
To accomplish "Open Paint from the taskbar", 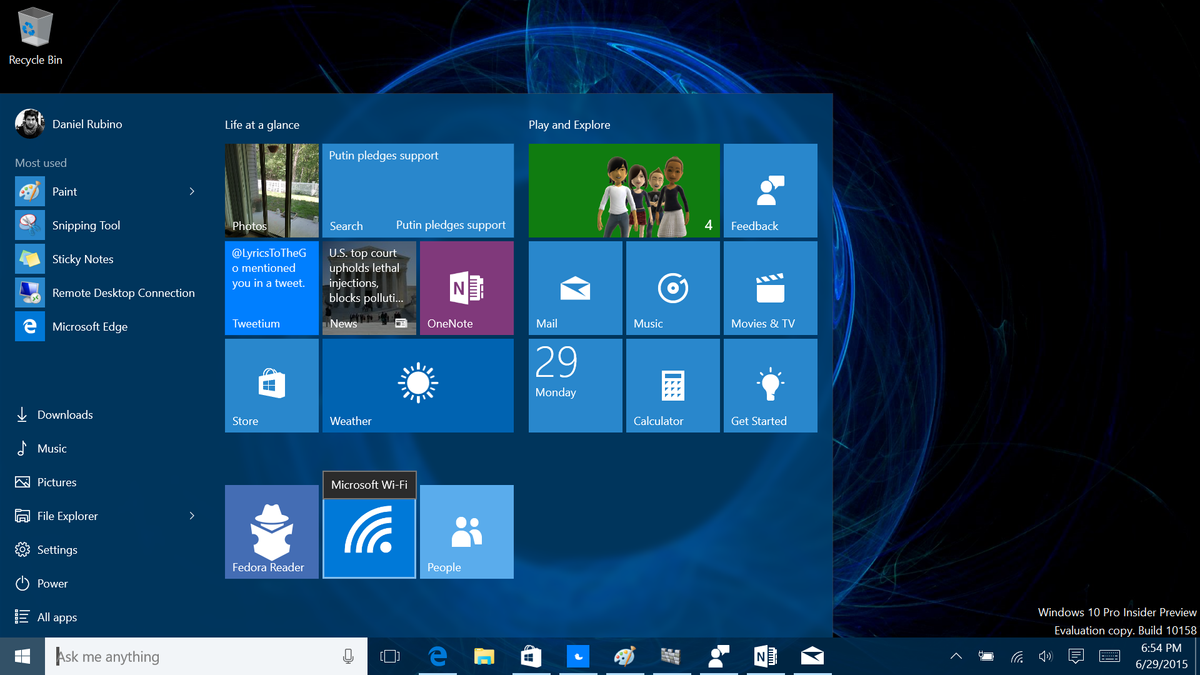I will [x=624, y=656].
